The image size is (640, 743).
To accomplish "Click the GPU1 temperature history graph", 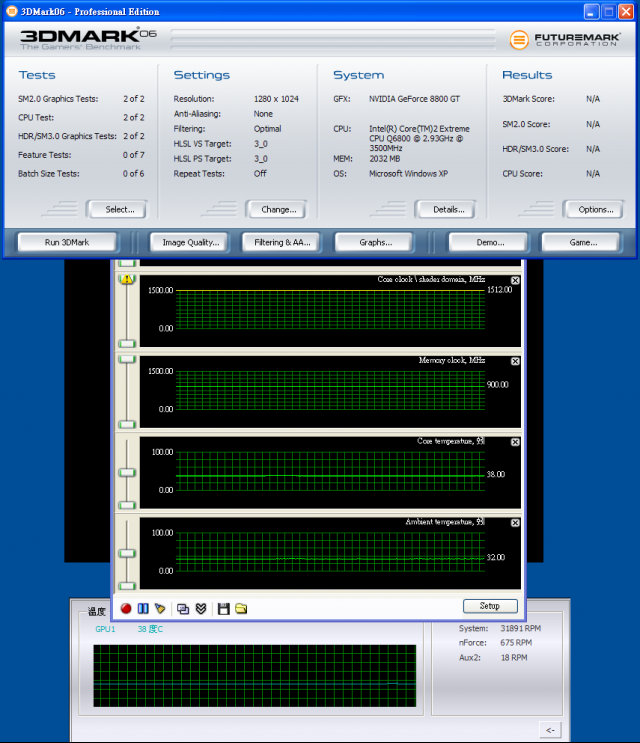I will pyautogui.click(x=255, y=676).
